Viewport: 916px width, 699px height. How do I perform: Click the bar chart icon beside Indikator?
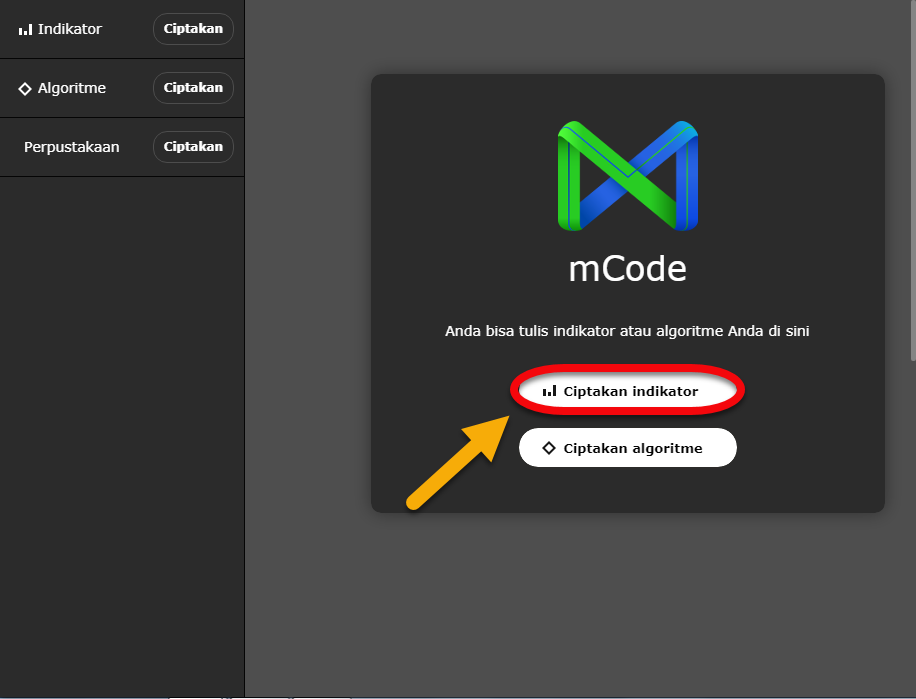pyautogui.click(x=25, y=29)
